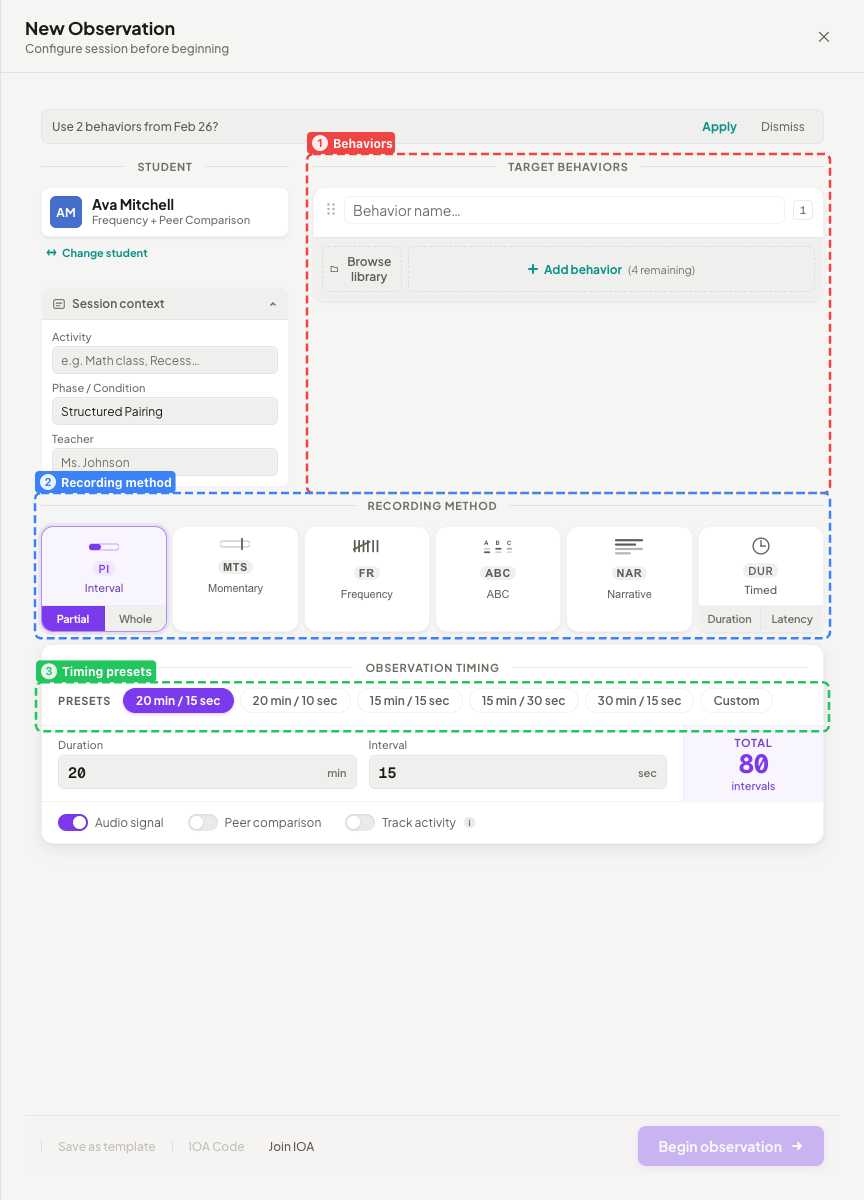Viewport: 864px width, 1200px height.
Task: Turn on Peer comparison
Action: coord(202,822)
